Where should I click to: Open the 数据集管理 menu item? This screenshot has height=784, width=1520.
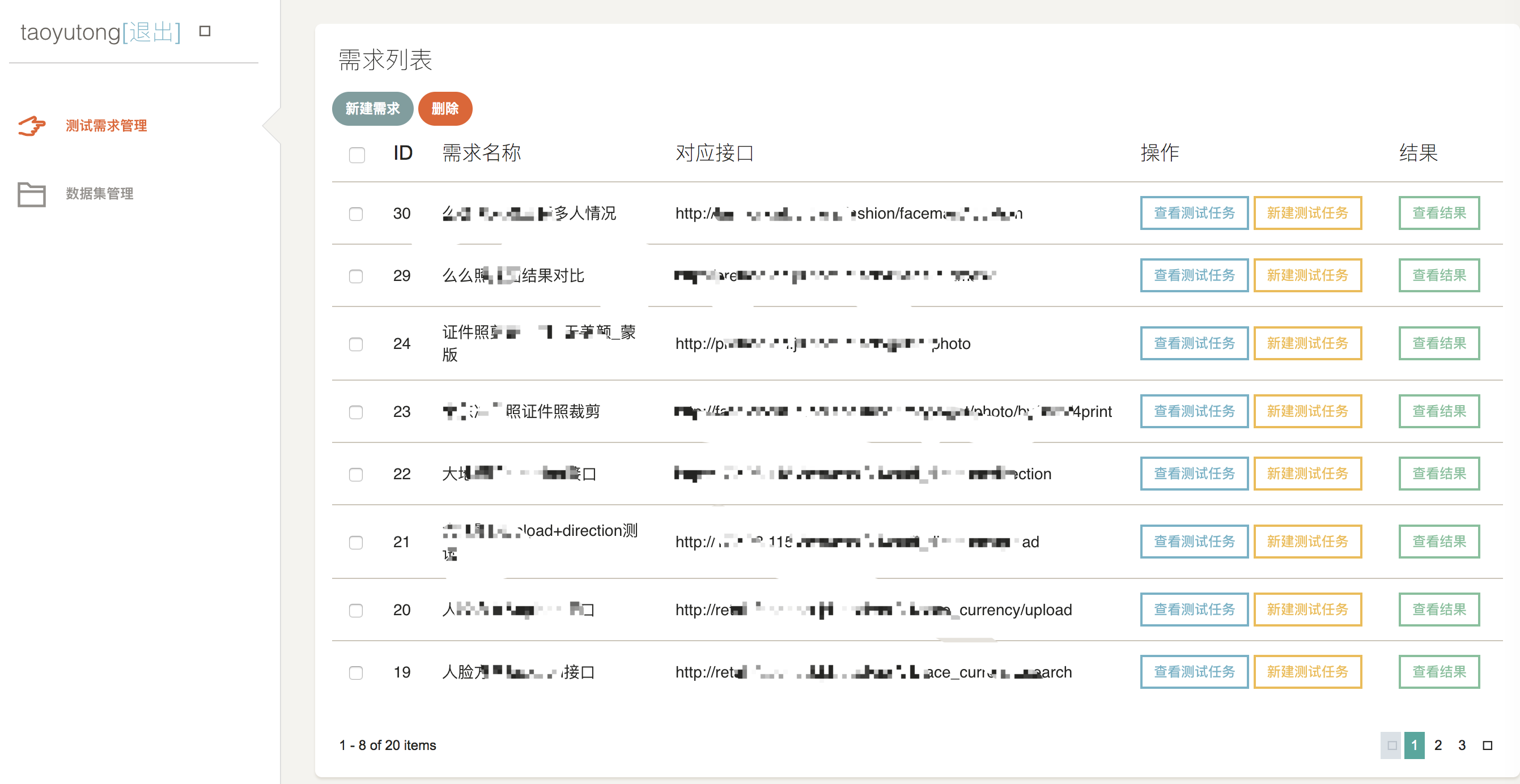pos(100,194)
